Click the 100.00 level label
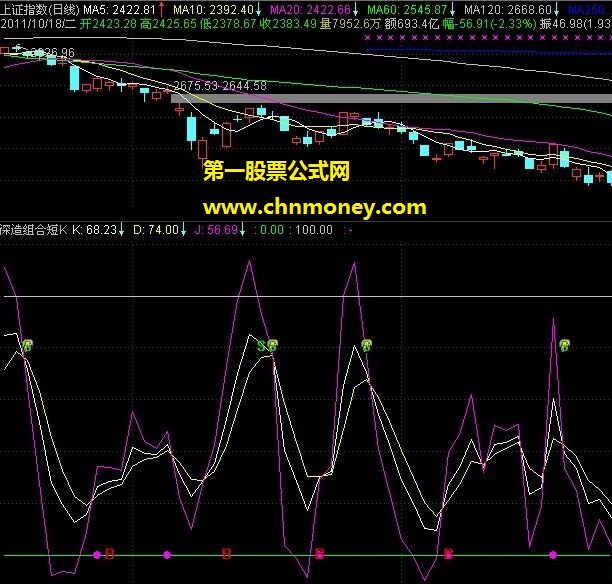The height and width of the screenshot is (584, 612). pyautogui.click(x=314, y=230)
